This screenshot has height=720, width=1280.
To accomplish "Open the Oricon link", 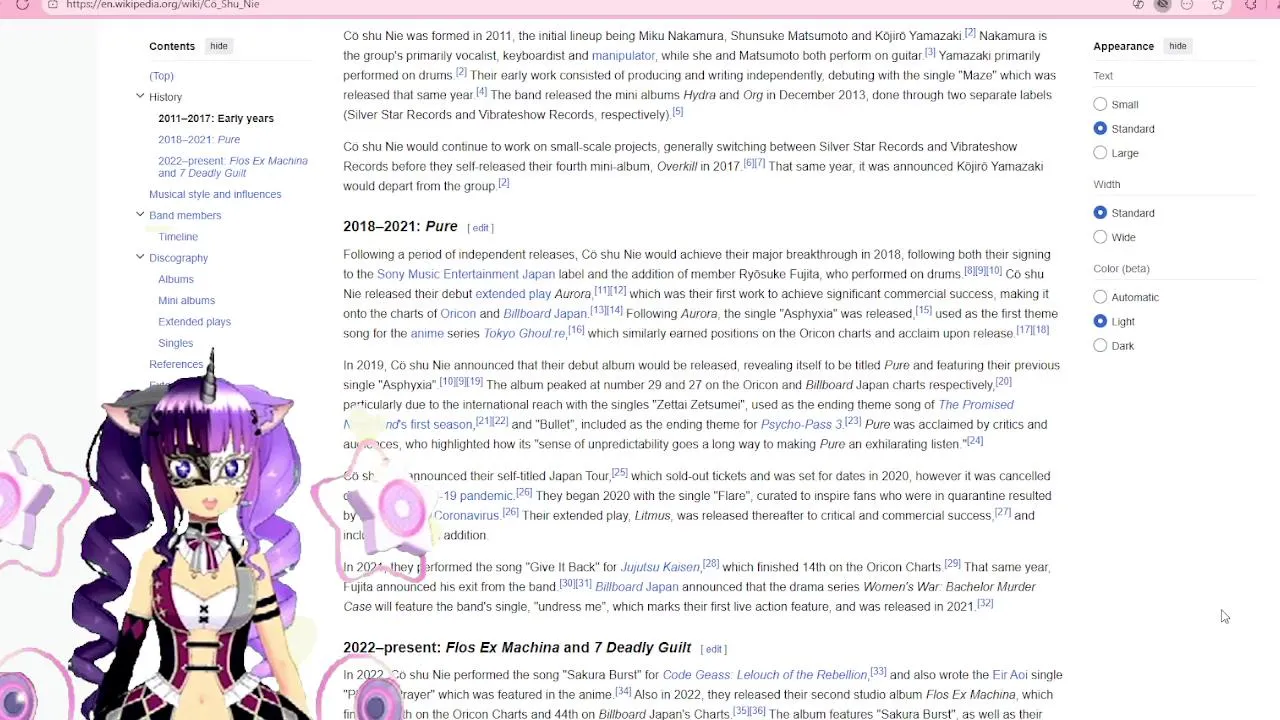I will coord(458,314).
